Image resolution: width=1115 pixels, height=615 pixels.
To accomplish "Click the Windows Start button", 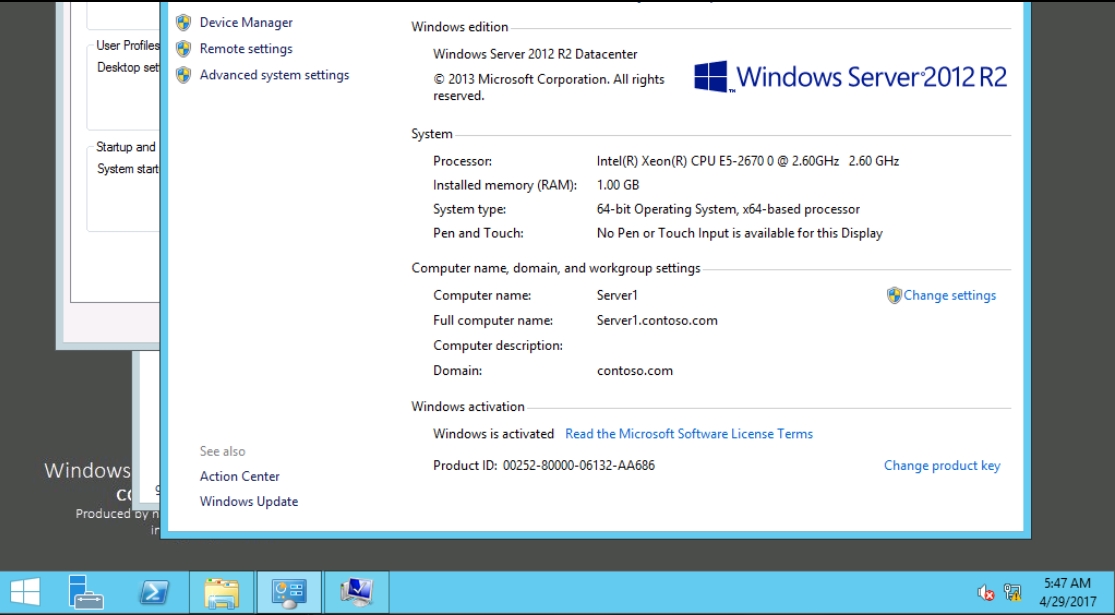I will coord(25,592).
